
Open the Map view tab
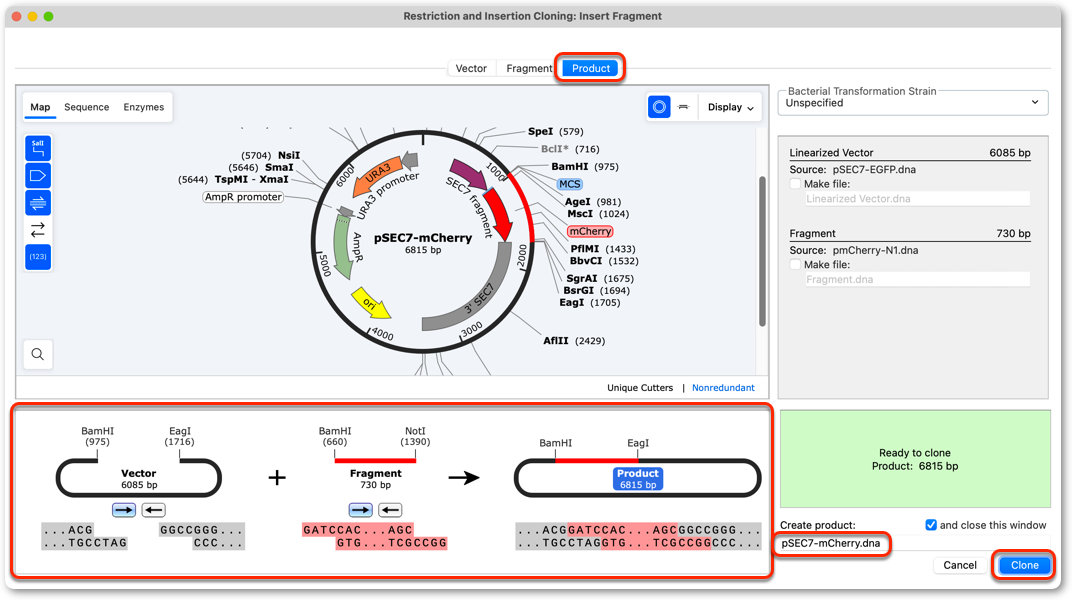pos(40,107)
